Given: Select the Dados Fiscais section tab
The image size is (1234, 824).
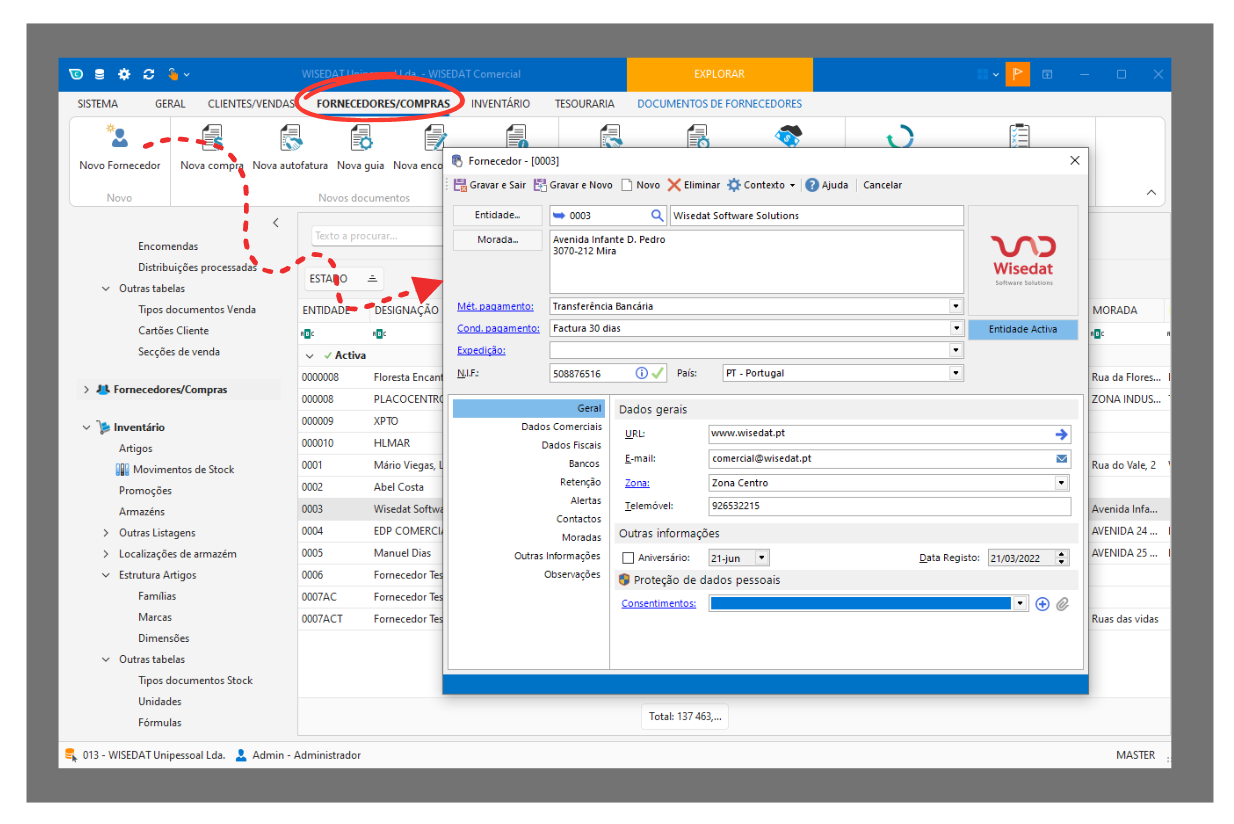Looking at the screenshot, I should [571, 445].
